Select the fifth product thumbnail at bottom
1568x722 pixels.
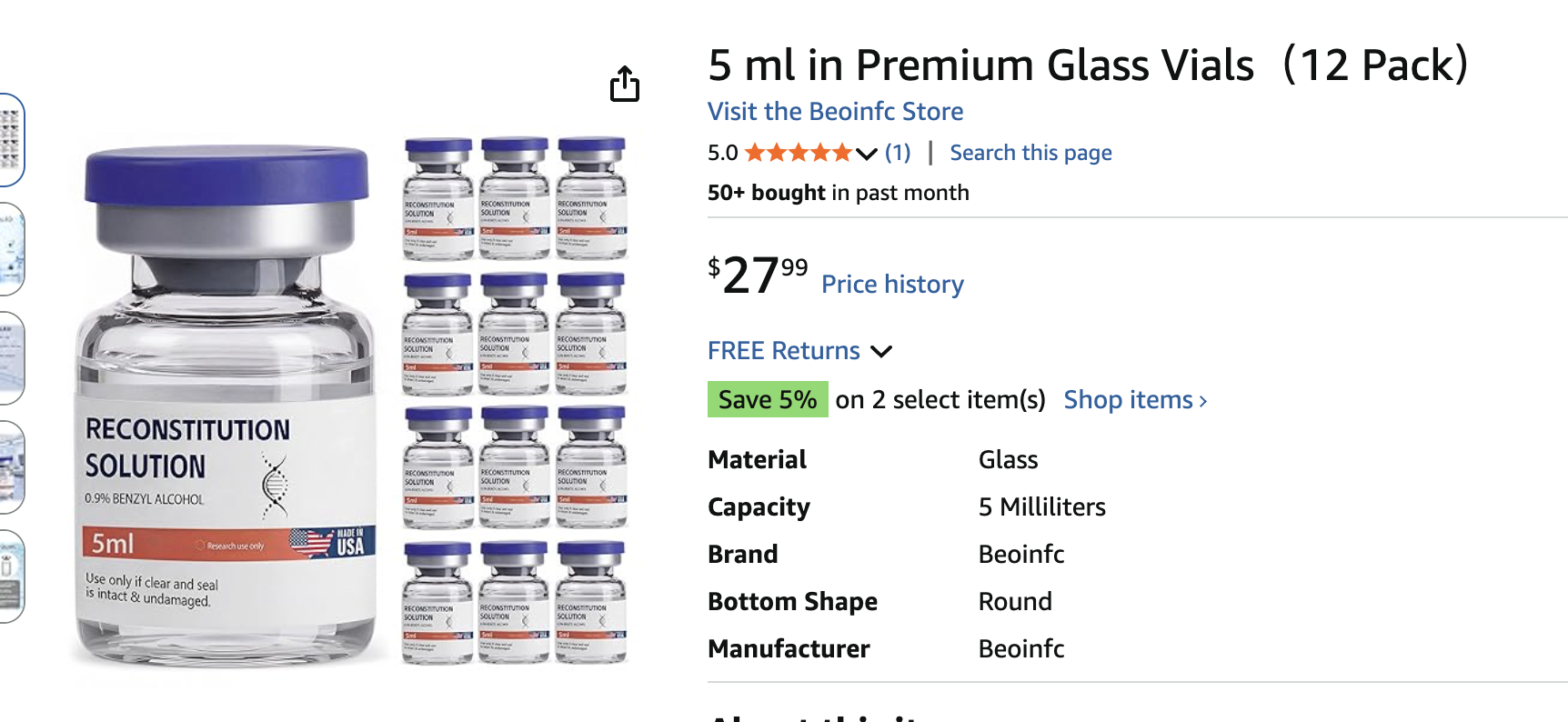10,576
